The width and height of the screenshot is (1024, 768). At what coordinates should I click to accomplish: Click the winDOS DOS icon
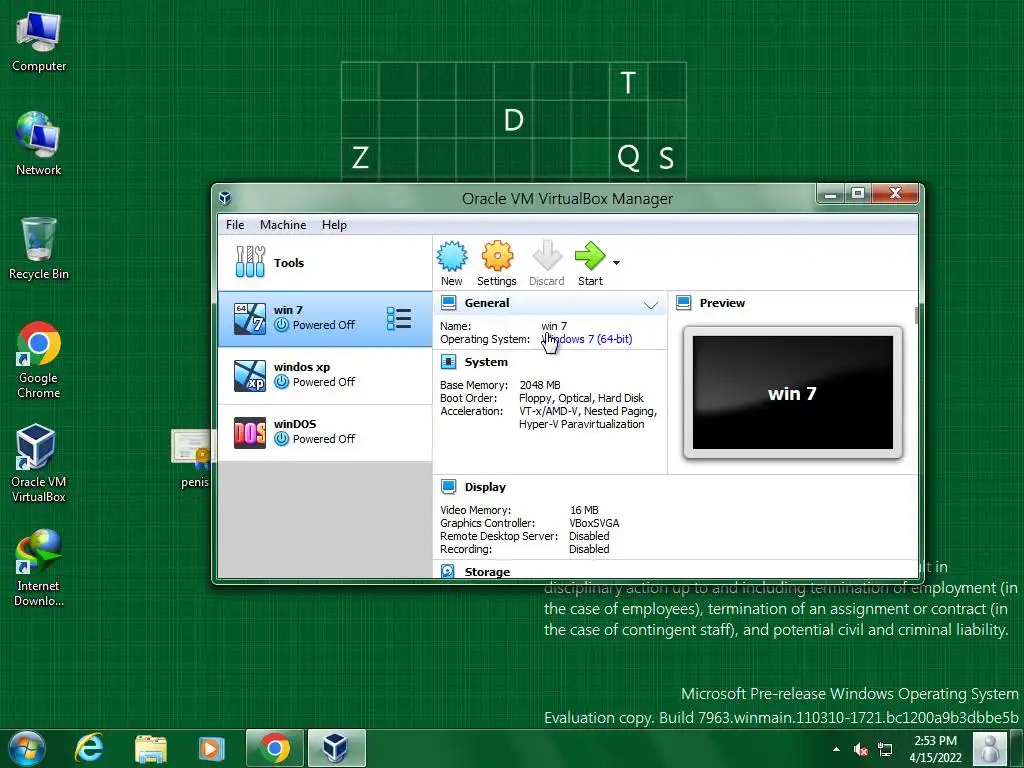(249, 432)
